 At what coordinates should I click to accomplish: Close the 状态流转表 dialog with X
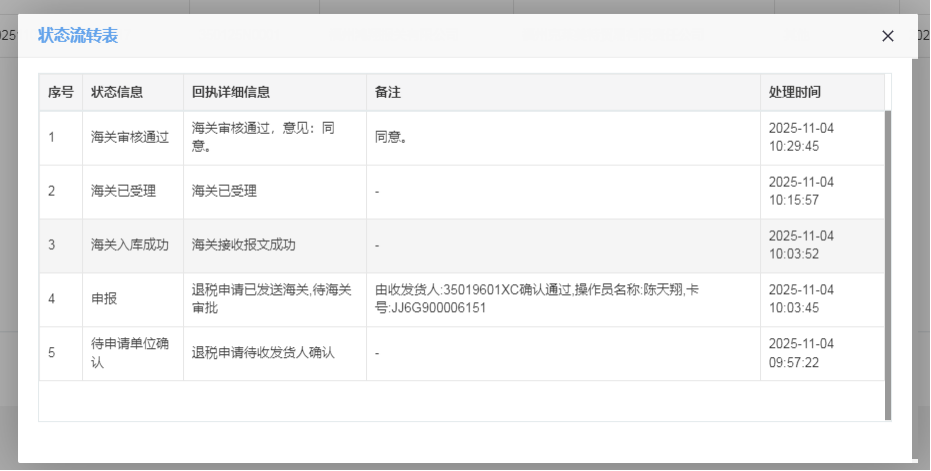[x=887, y=36]
